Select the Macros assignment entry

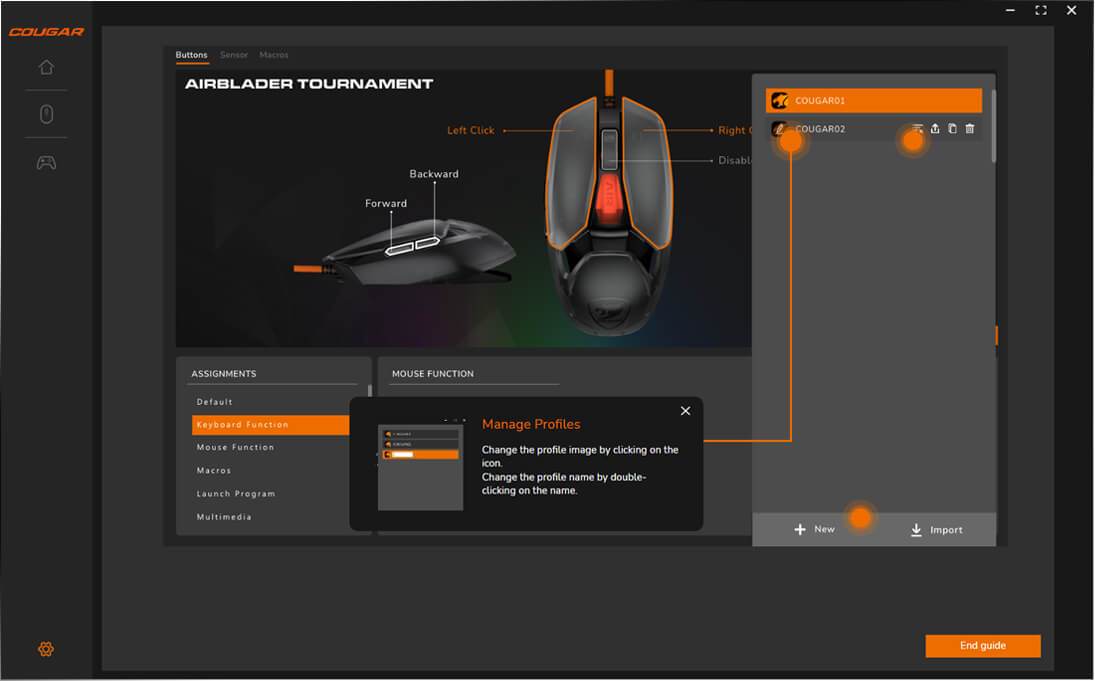tap(214, 471)
